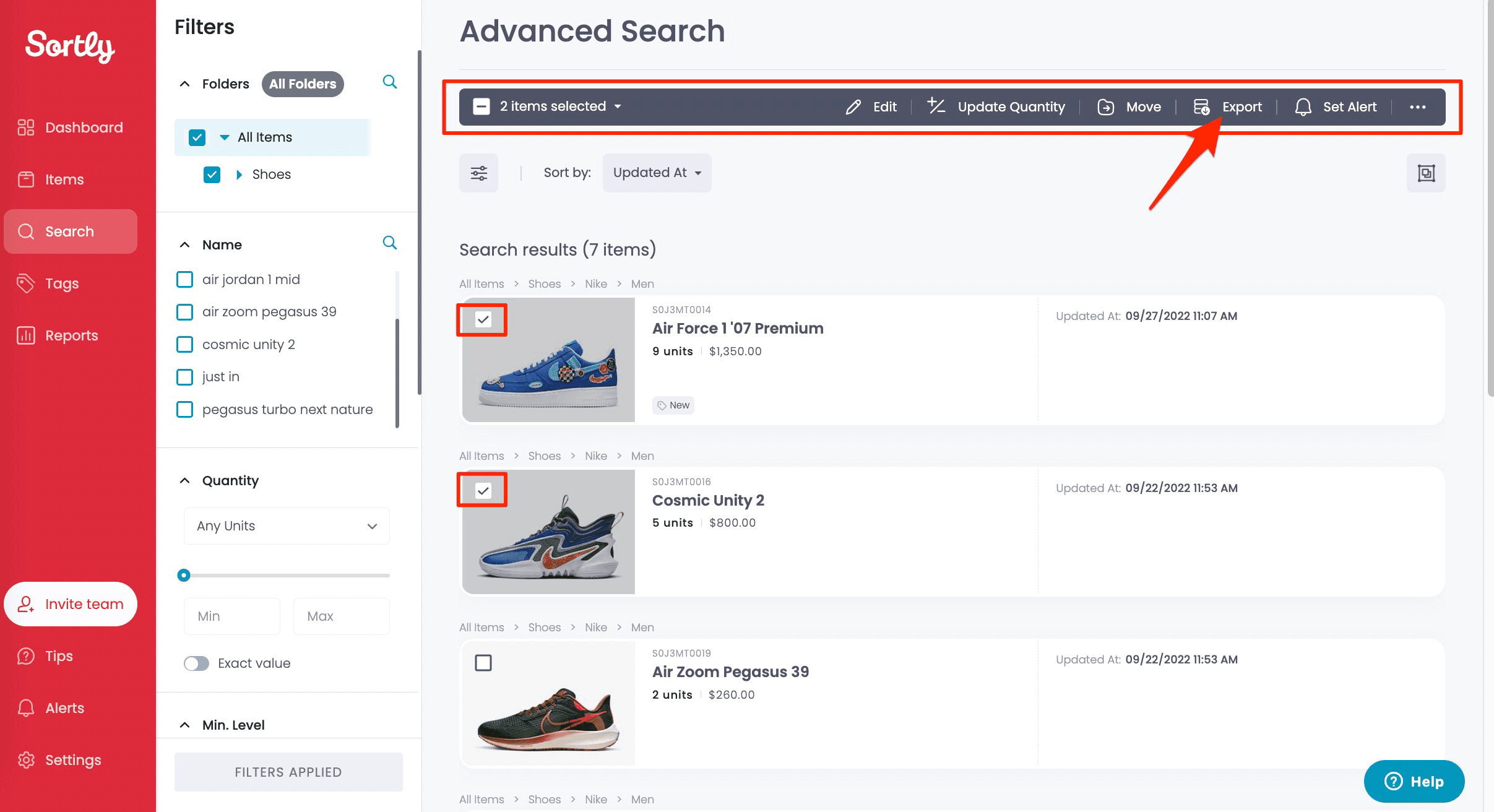1494x812 pixels.
Task: Click the Sortly logo
Action: [70, 46]
